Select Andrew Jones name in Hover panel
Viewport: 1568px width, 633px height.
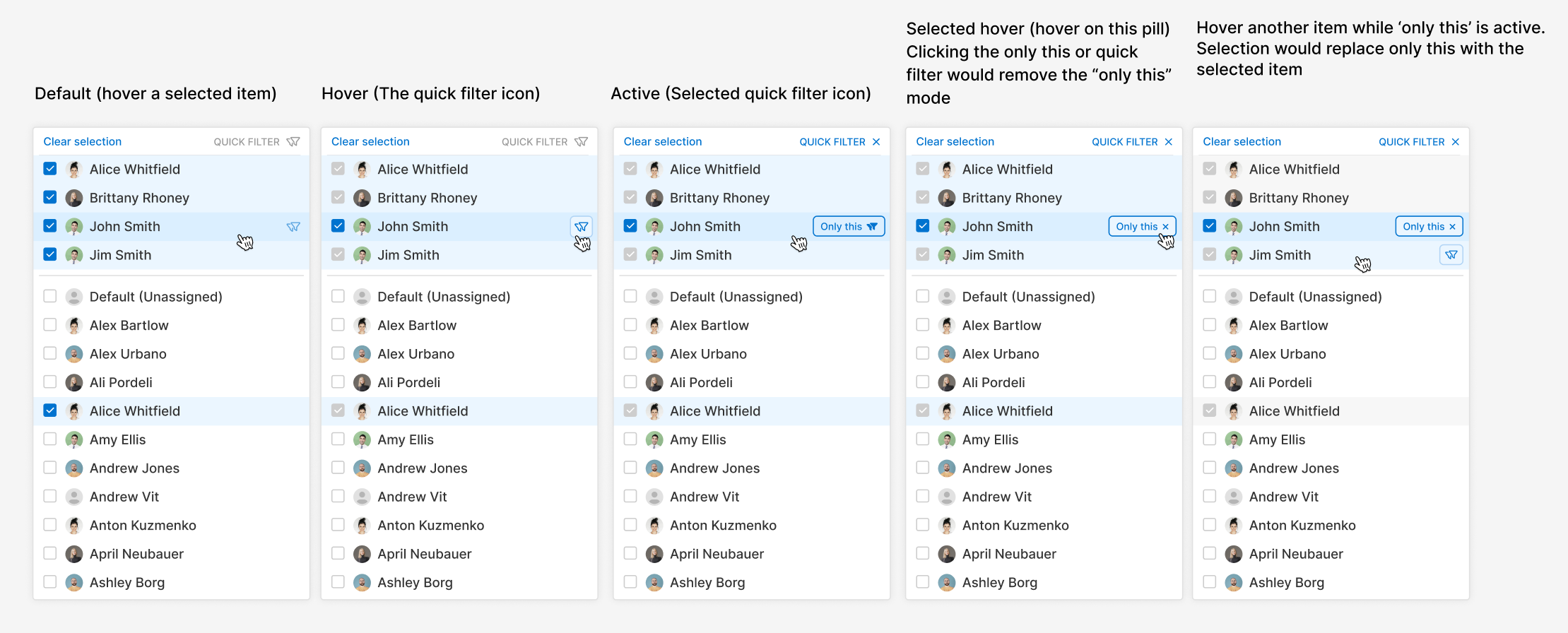pyautogui.click(x=423, y=468)
